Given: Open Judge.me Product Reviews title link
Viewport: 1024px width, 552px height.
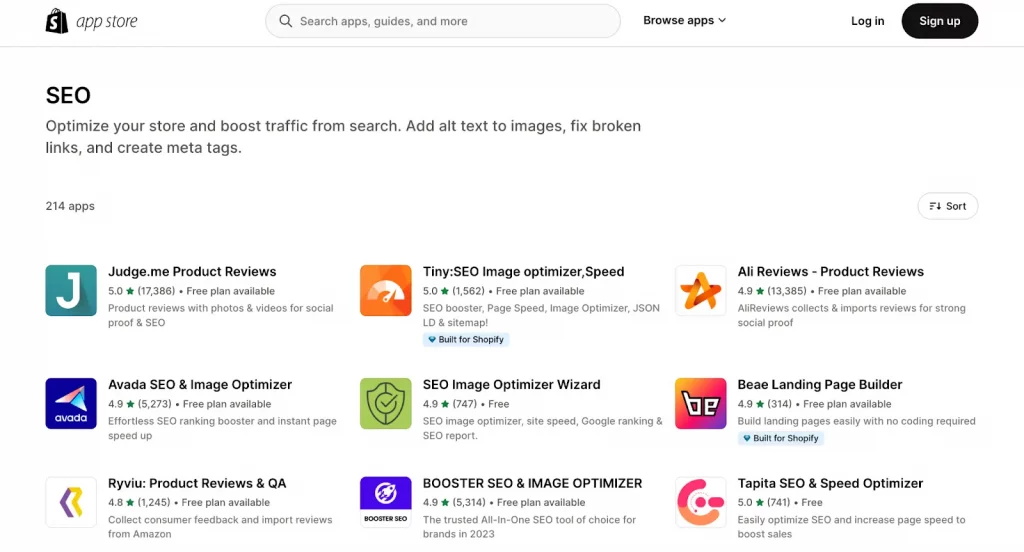Looking at the screenshot, I should pyautogui.click(x=192, y=272).
